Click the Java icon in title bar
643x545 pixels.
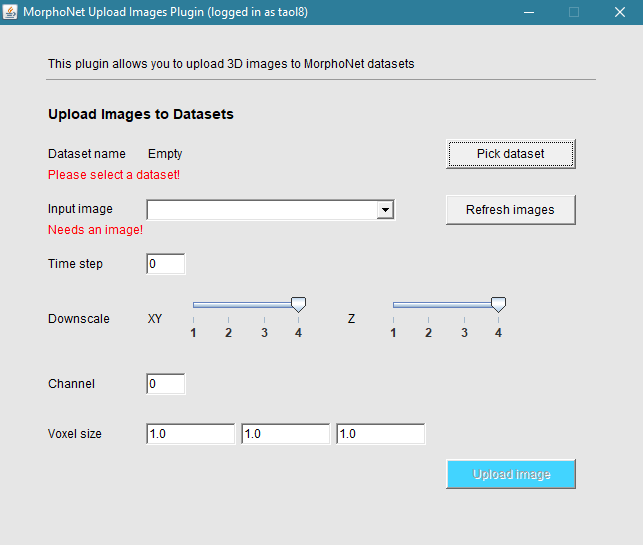(10, 12)
